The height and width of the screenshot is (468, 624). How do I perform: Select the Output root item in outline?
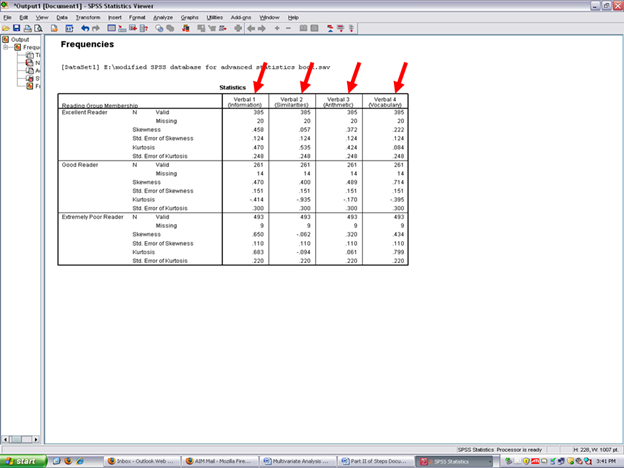click(21, 40)
